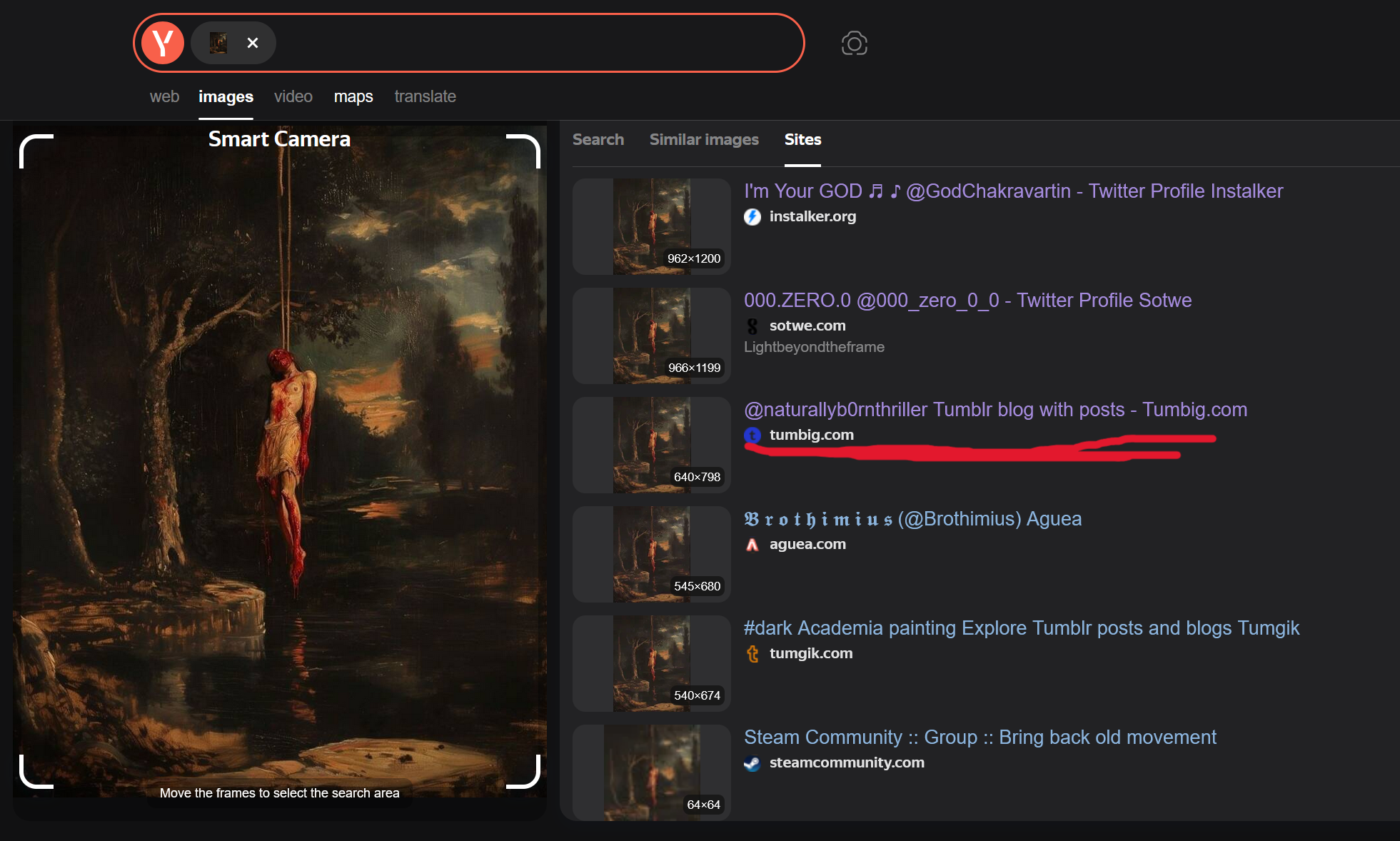The width and height of the screenshot is (1400, 841).
Task: Click the bottom-left crop frame corner handle
Action: tap(36, 772)
